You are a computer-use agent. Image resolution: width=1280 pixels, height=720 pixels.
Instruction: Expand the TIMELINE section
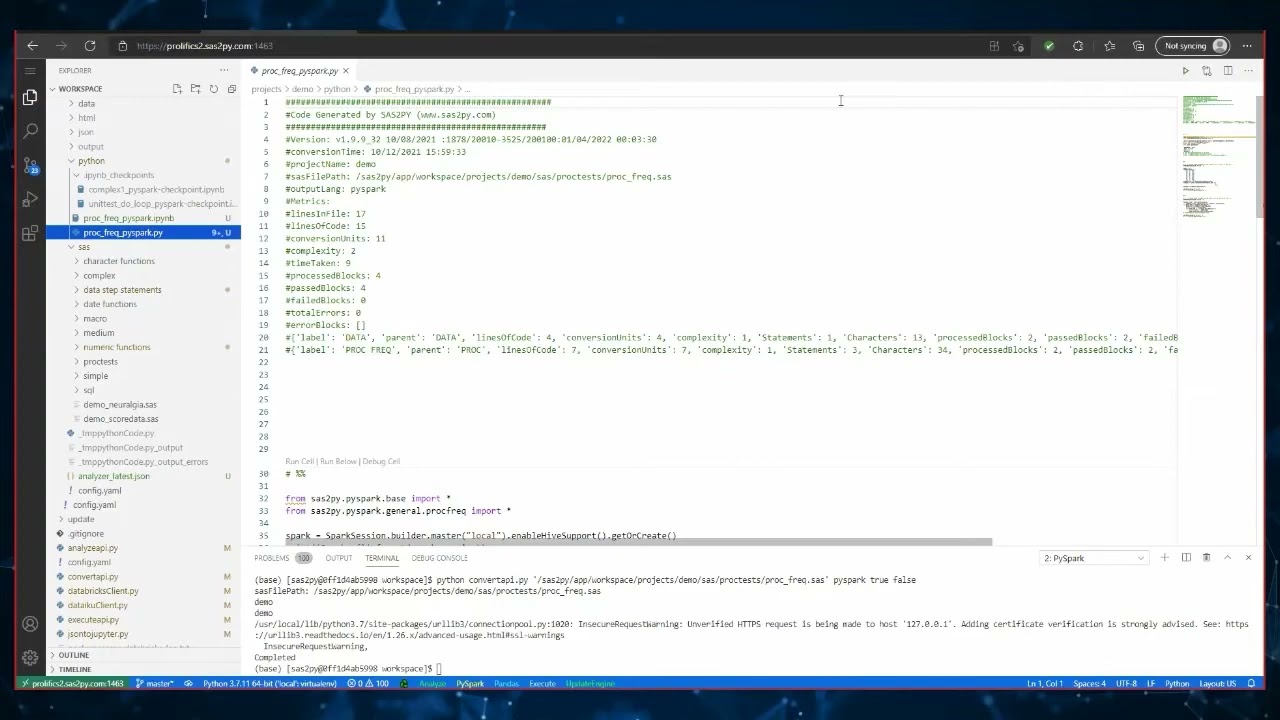click(75, 669)
